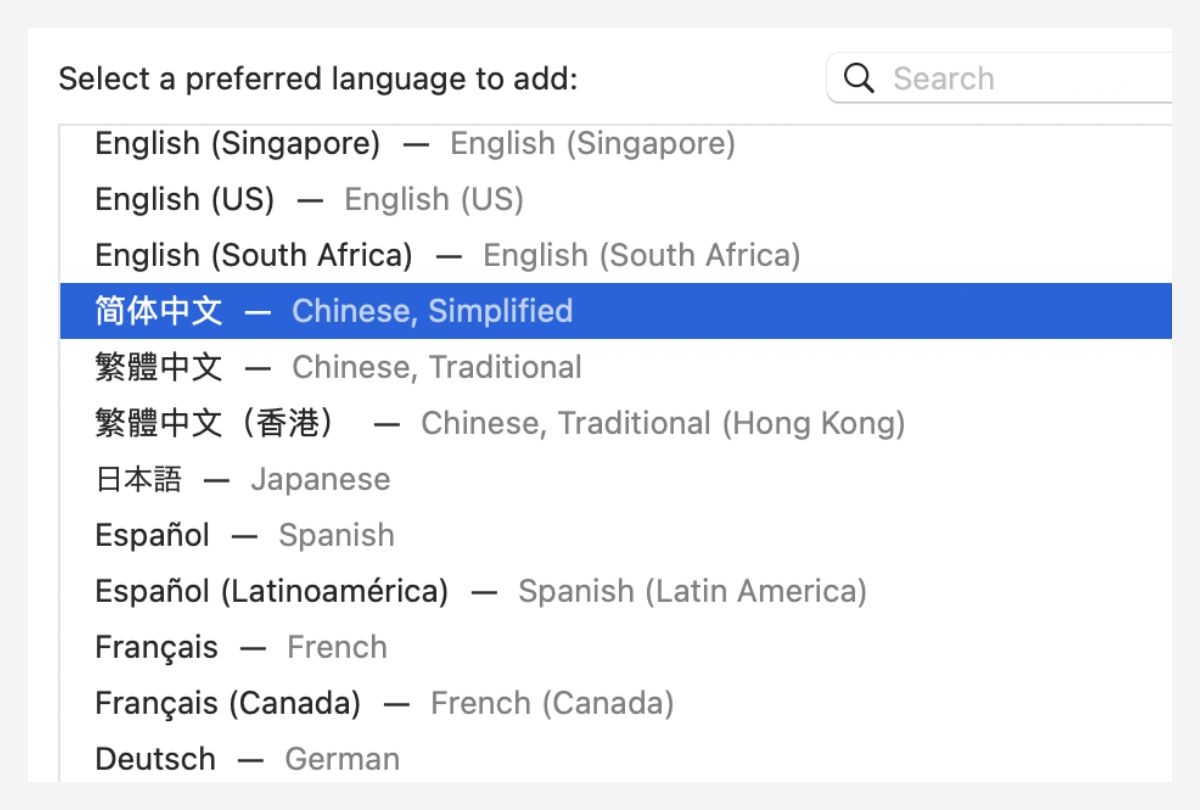Click the magnifying glass search icon
Screen dimensions: 1200x810
click(x=858, y=77)
